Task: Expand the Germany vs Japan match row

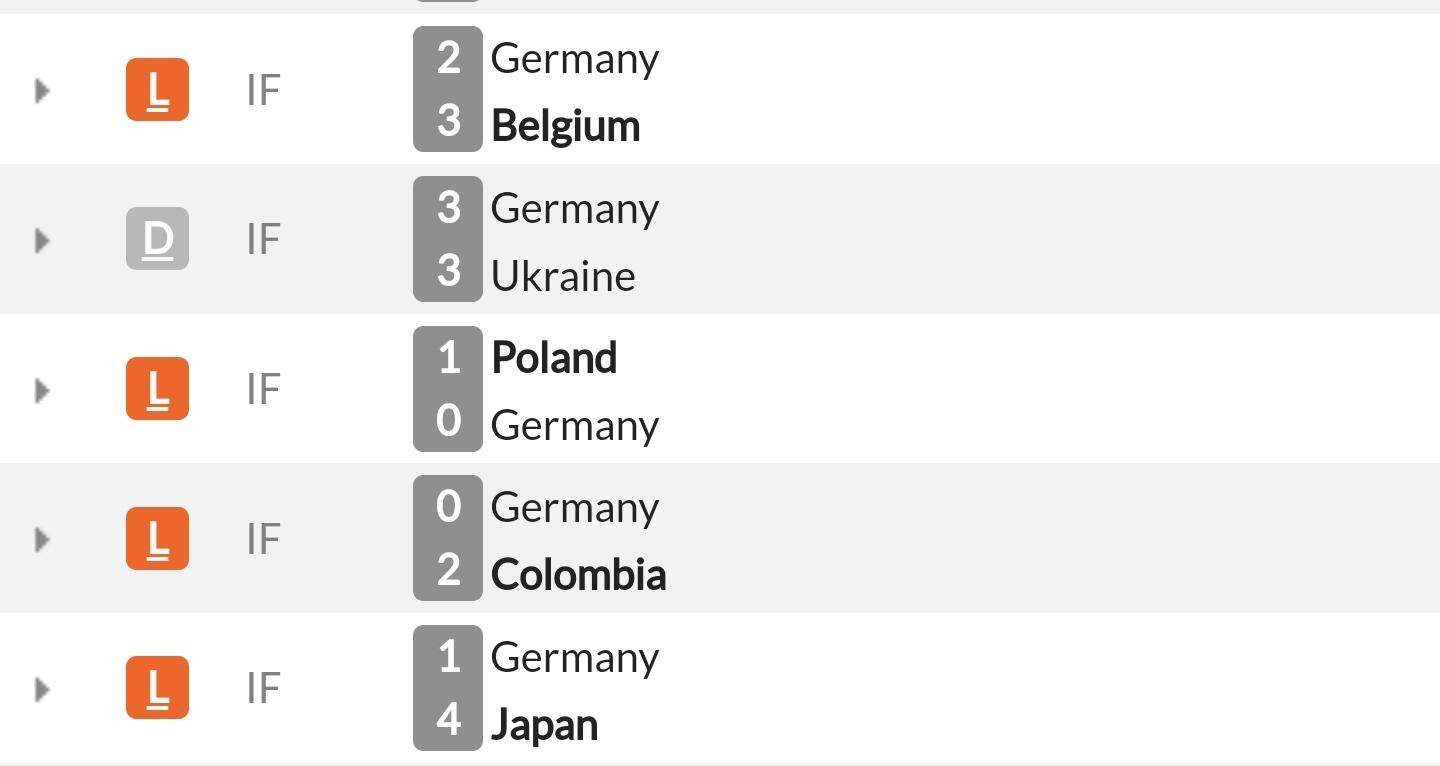Action: pyautogui.click(x=42, y=689)
